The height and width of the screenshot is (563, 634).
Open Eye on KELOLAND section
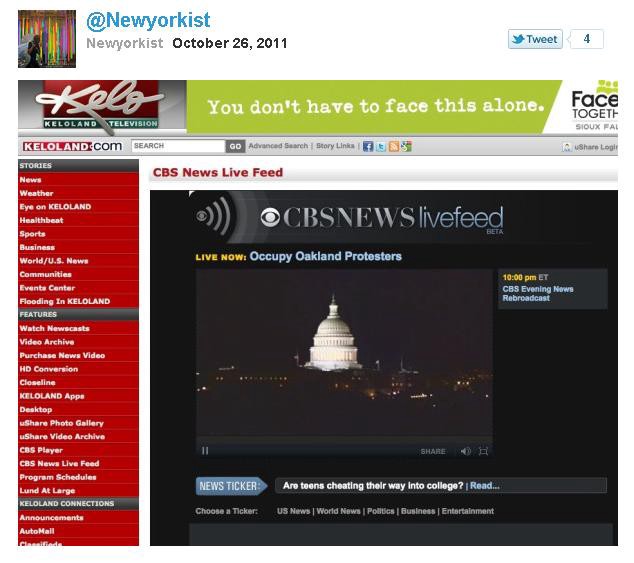point(78,207)
